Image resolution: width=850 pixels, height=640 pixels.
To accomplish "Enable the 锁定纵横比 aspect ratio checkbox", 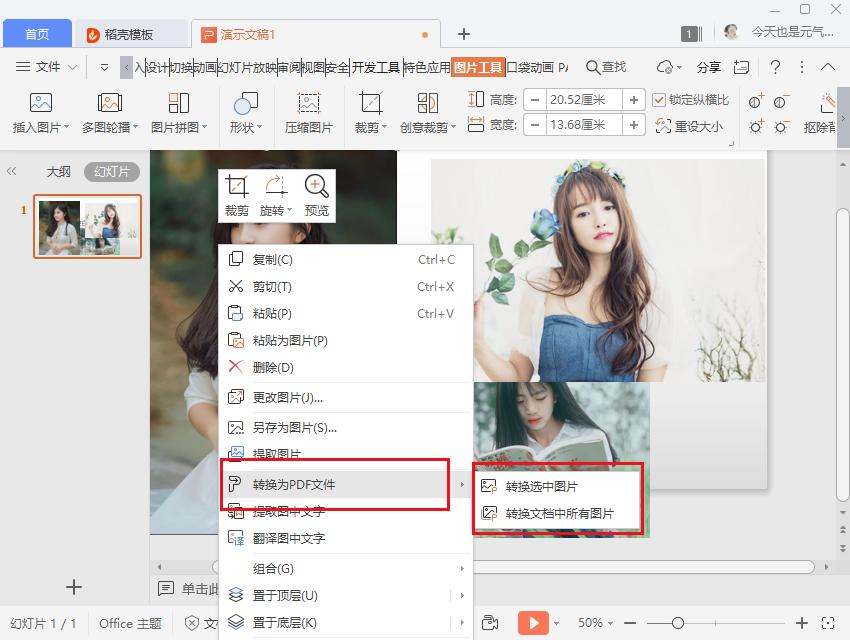I will coord(658,99).
